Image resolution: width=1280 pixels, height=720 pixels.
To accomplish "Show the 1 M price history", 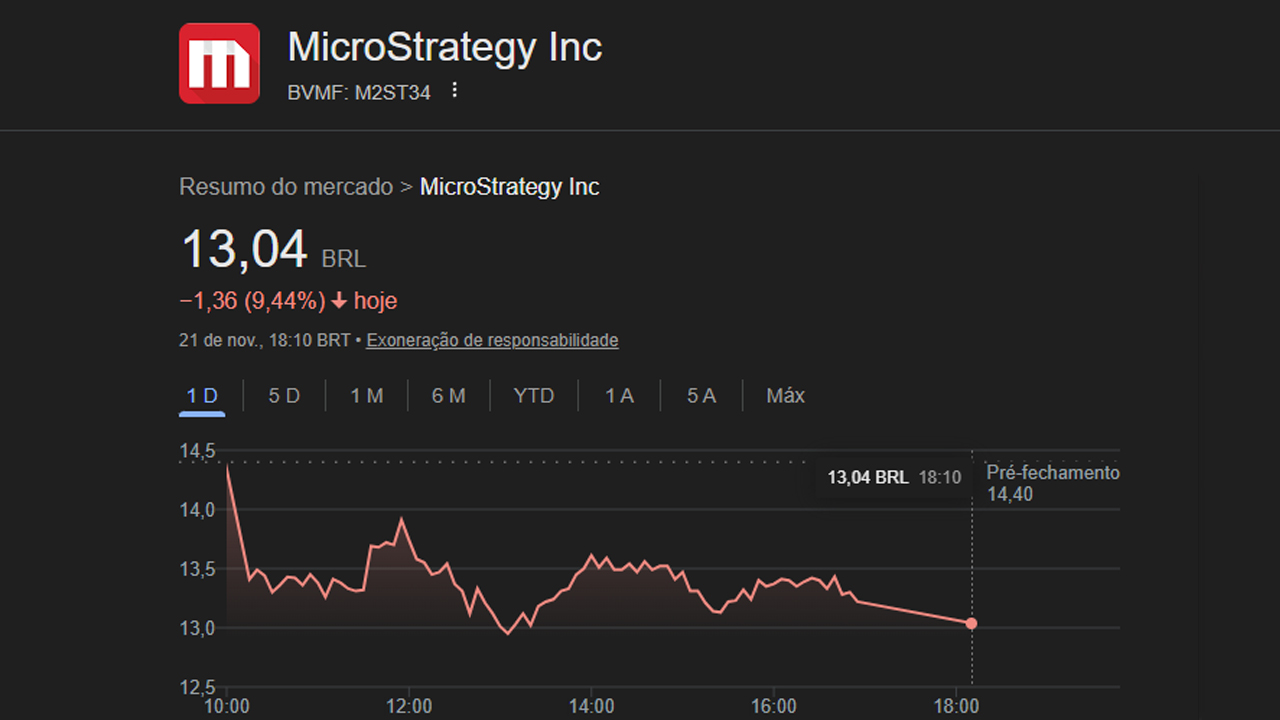I will point(366,396).
